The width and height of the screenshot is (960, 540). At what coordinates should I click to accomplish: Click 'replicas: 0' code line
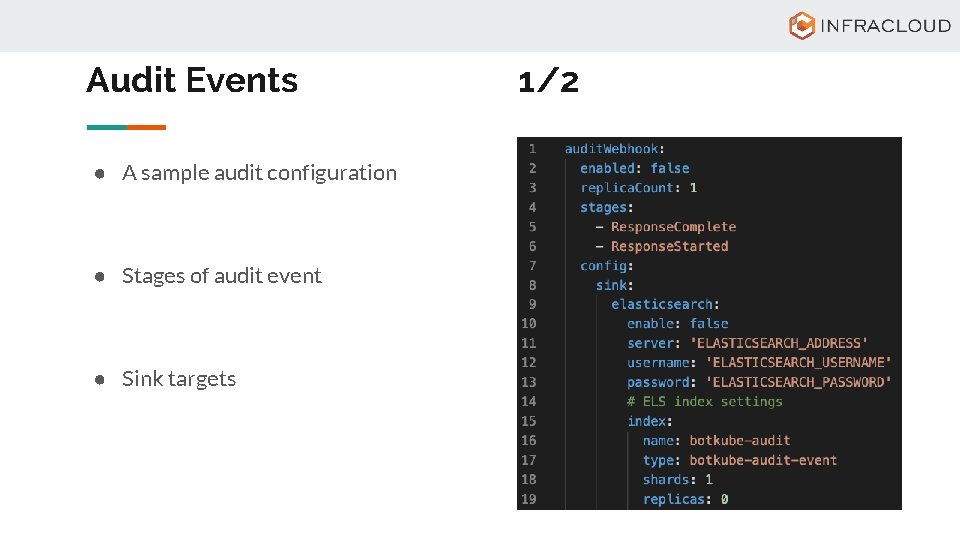point(685,499)
